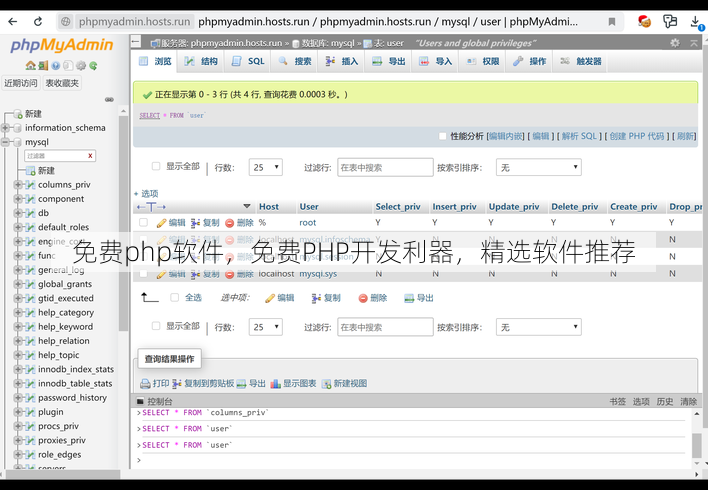708x490 pixels.
Task: Open the Search (搜索) tab
Action: pyautogui.click(x=295, y=61)
